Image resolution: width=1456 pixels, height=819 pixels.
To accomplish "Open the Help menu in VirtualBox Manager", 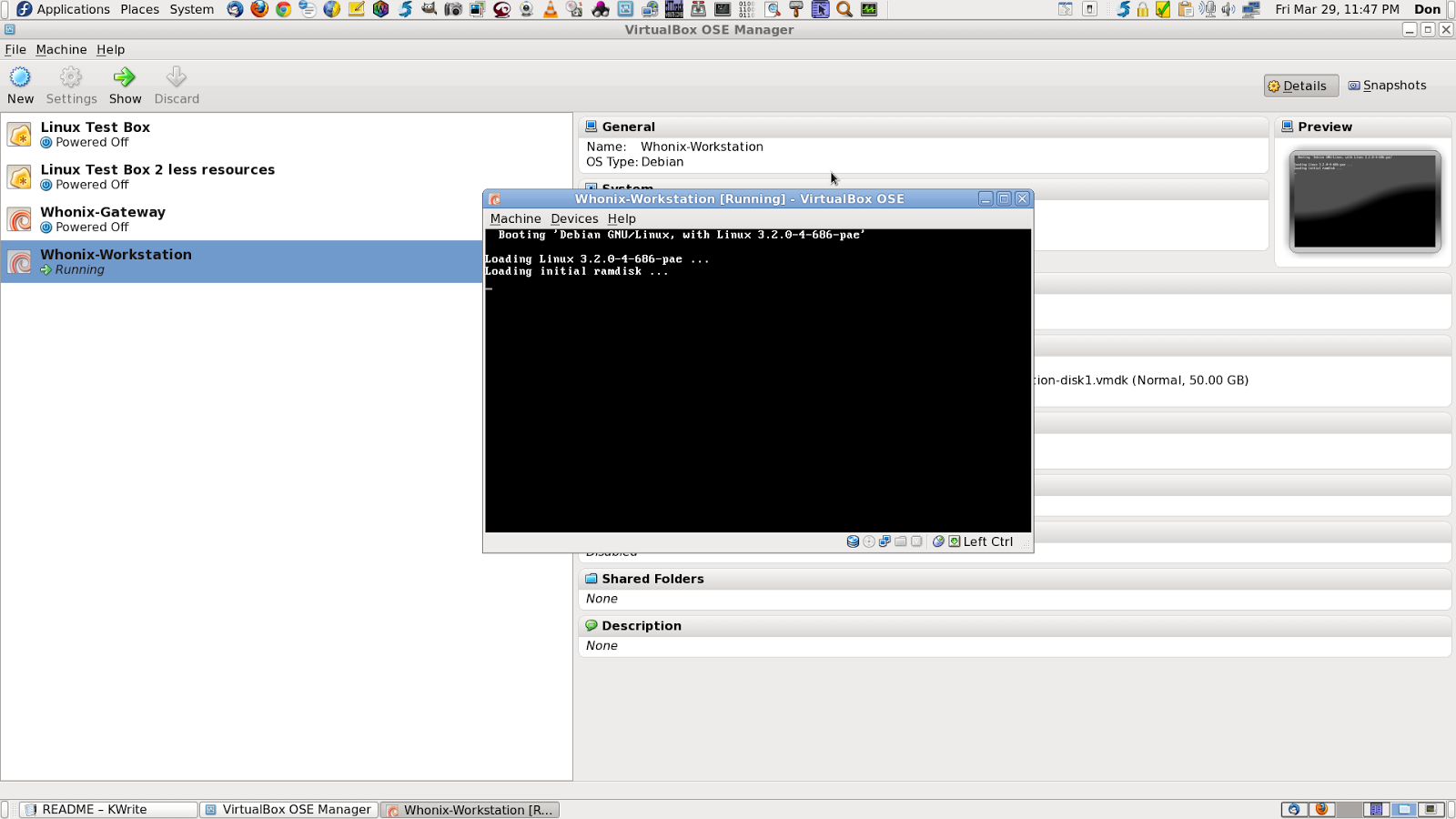I will 110,49.
